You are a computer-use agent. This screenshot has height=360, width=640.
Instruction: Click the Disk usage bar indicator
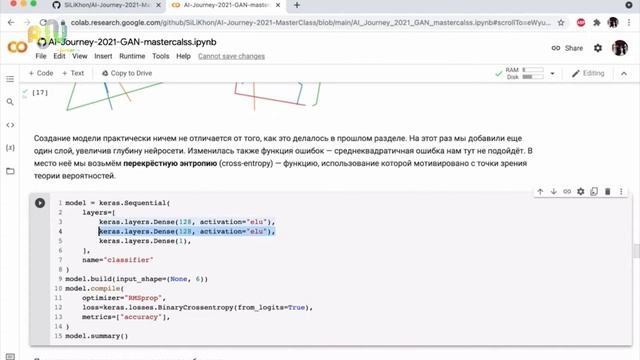[x=533, y=77]
